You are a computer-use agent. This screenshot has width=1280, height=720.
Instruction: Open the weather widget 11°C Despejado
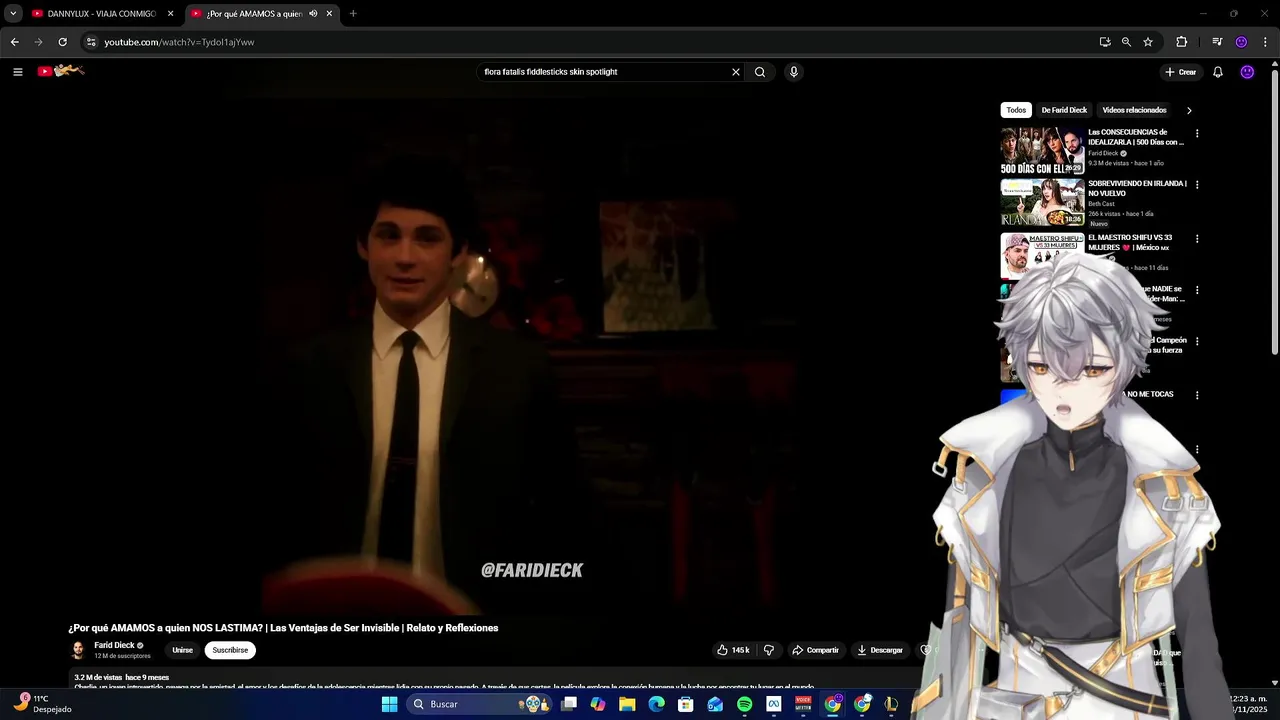click(x=42, y=704)
